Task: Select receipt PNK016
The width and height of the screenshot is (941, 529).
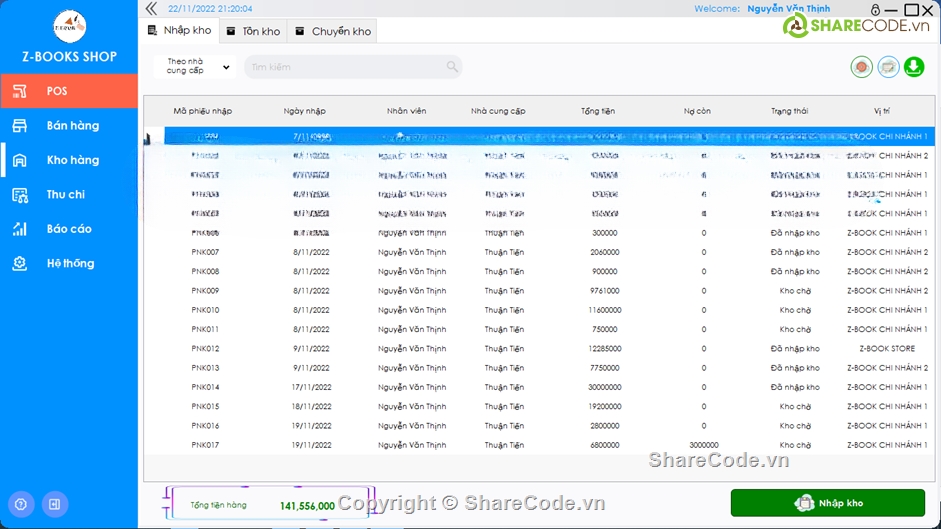Action: tap(205, 426)
